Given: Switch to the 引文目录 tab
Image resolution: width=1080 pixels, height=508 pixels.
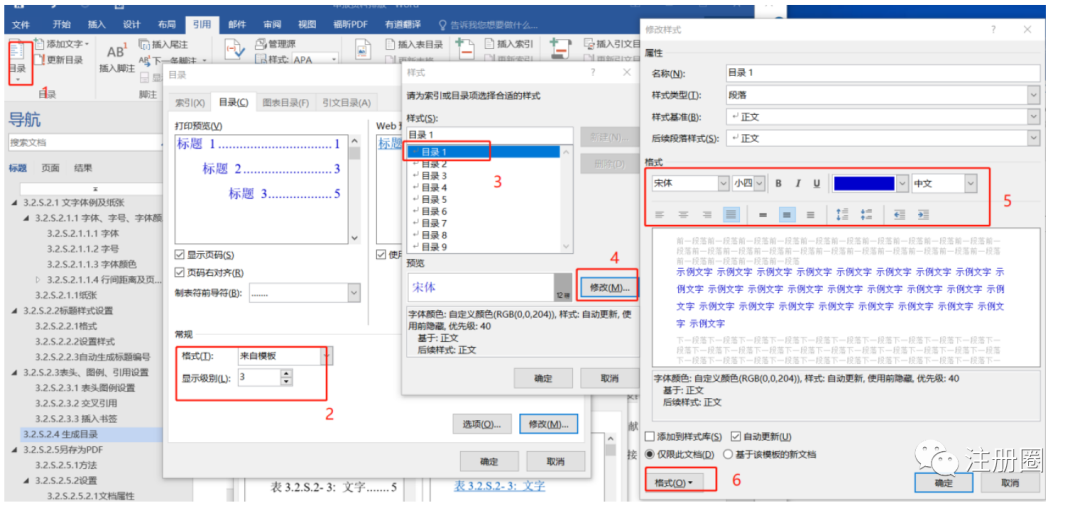Looking at the screenshot, I should (346, 103).
